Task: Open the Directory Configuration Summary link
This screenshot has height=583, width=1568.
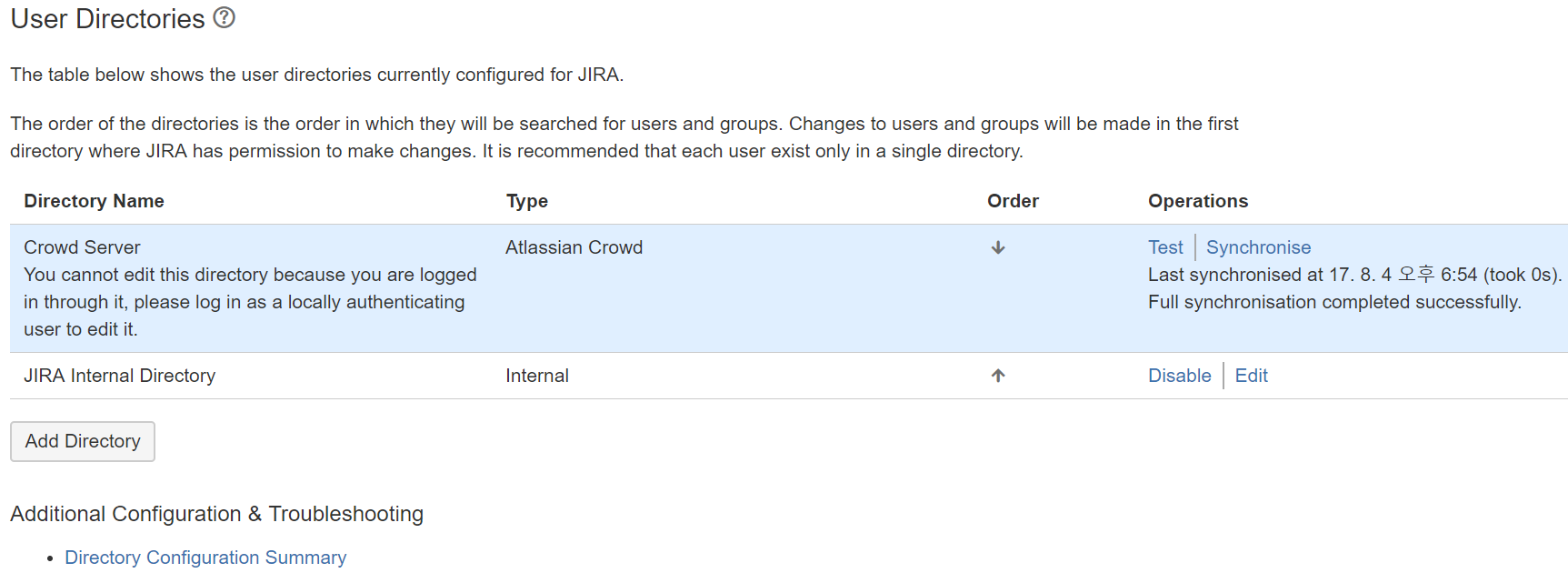Action: click(x=205, y=558)
